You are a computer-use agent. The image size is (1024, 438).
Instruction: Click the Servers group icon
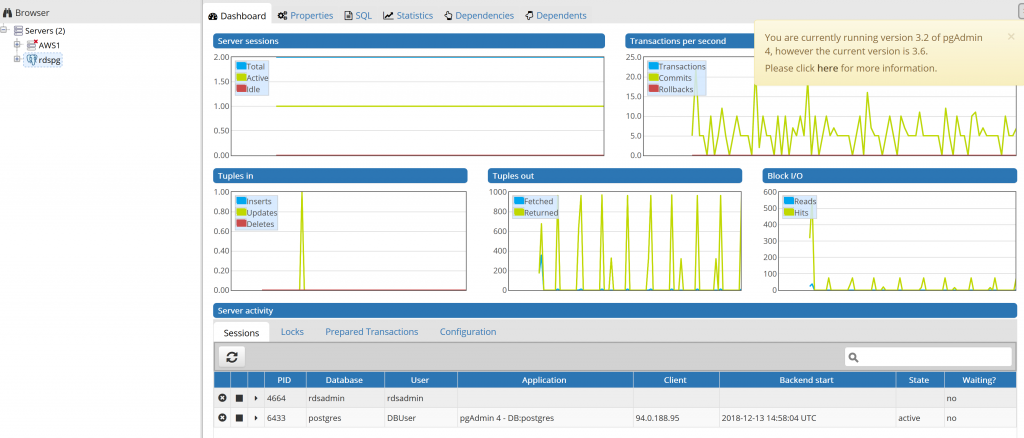(18, 30)
